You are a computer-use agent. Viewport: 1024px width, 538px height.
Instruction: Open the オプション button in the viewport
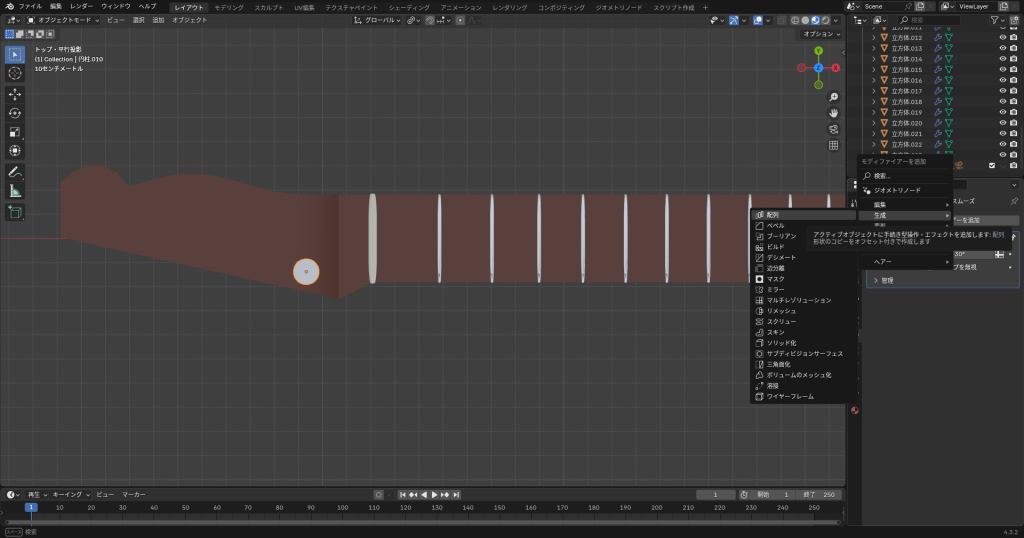tap(820, 34)
